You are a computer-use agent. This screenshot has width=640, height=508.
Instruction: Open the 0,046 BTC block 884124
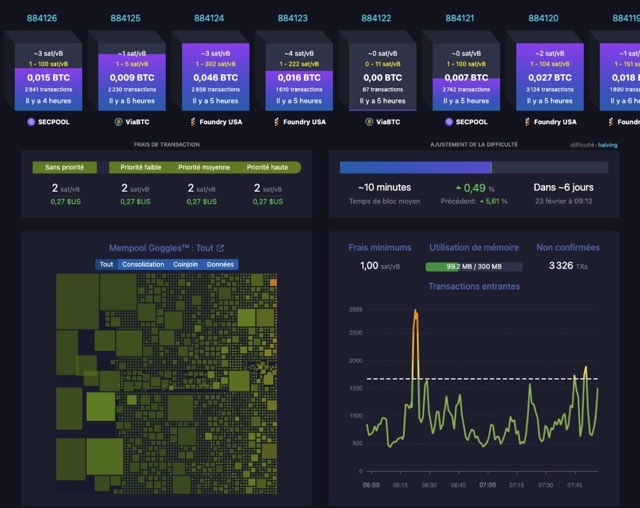tap(216, 77)
